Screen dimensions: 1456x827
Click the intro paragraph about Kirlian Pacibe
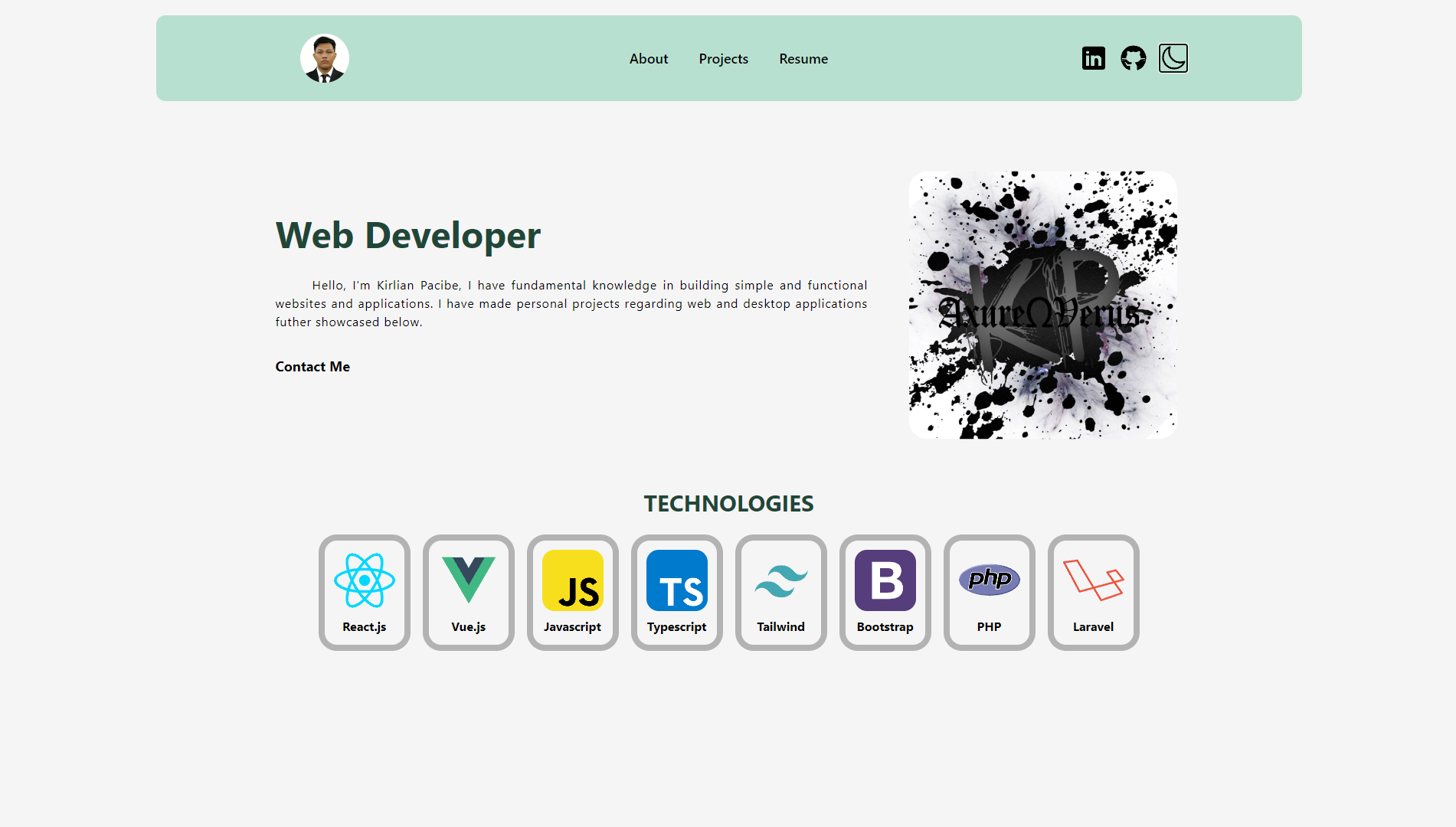point(571,303)
